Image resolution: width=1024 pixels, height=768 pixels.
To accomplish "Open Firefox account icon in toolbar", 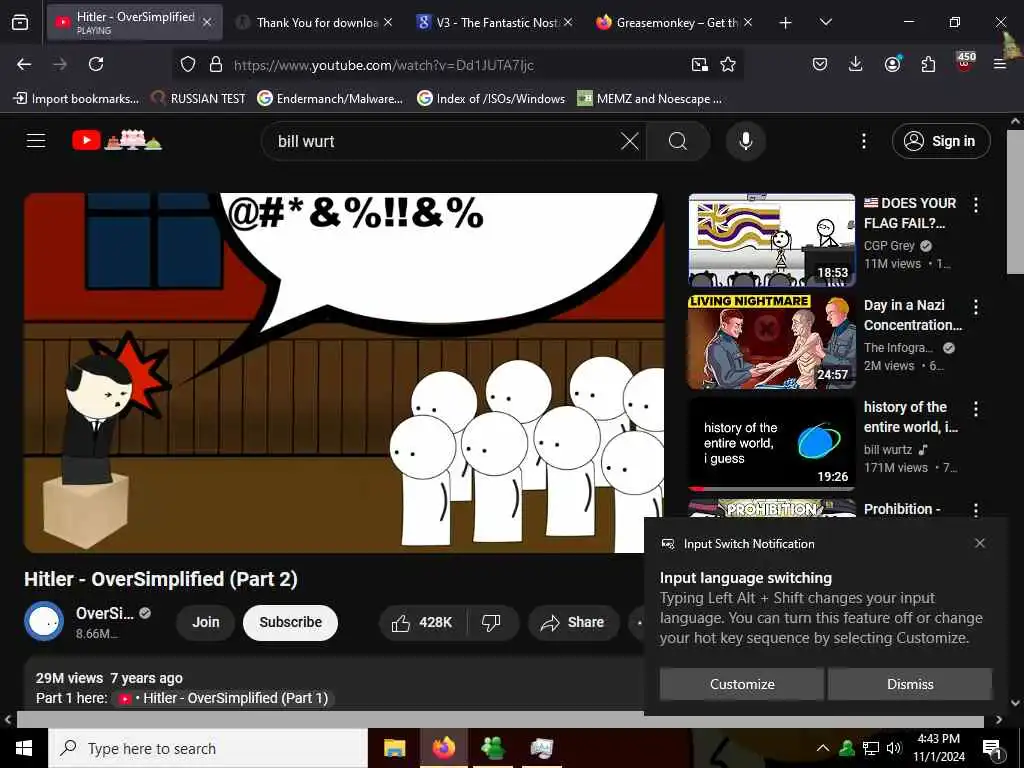I will click(x=892, y=64).
